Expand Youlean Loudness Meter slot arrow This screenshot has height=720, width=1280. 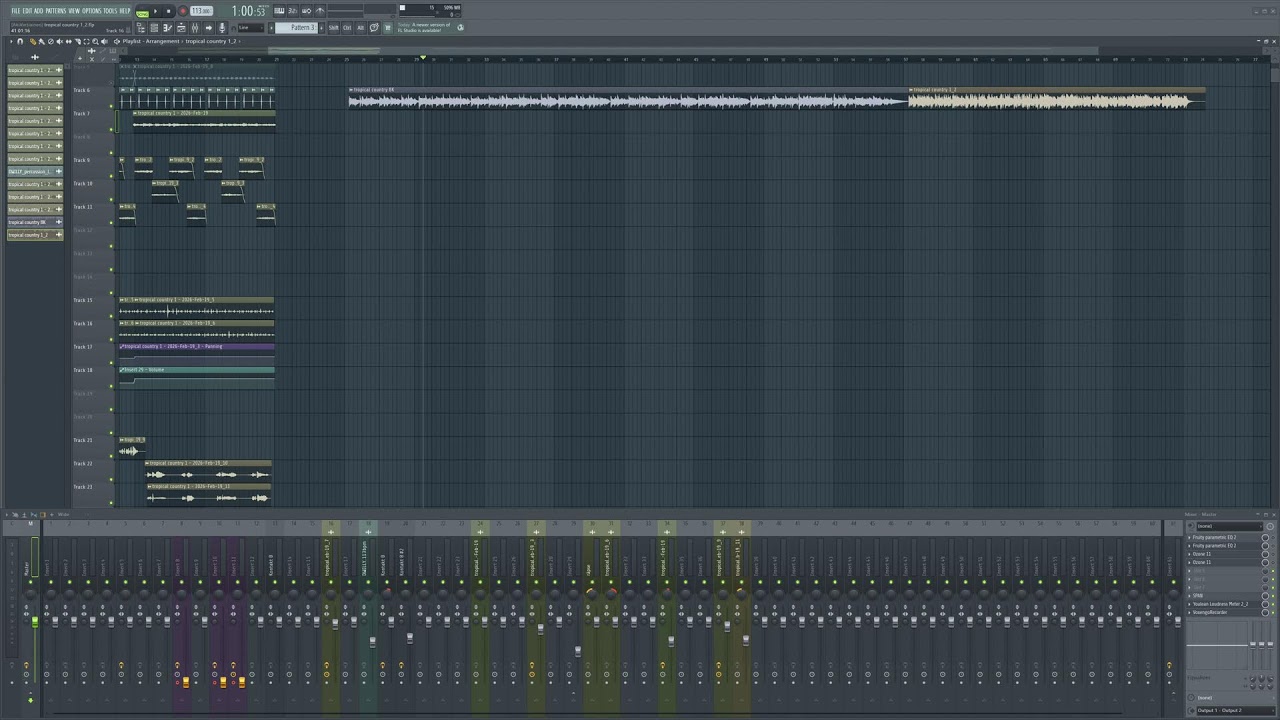[1189, 604]
